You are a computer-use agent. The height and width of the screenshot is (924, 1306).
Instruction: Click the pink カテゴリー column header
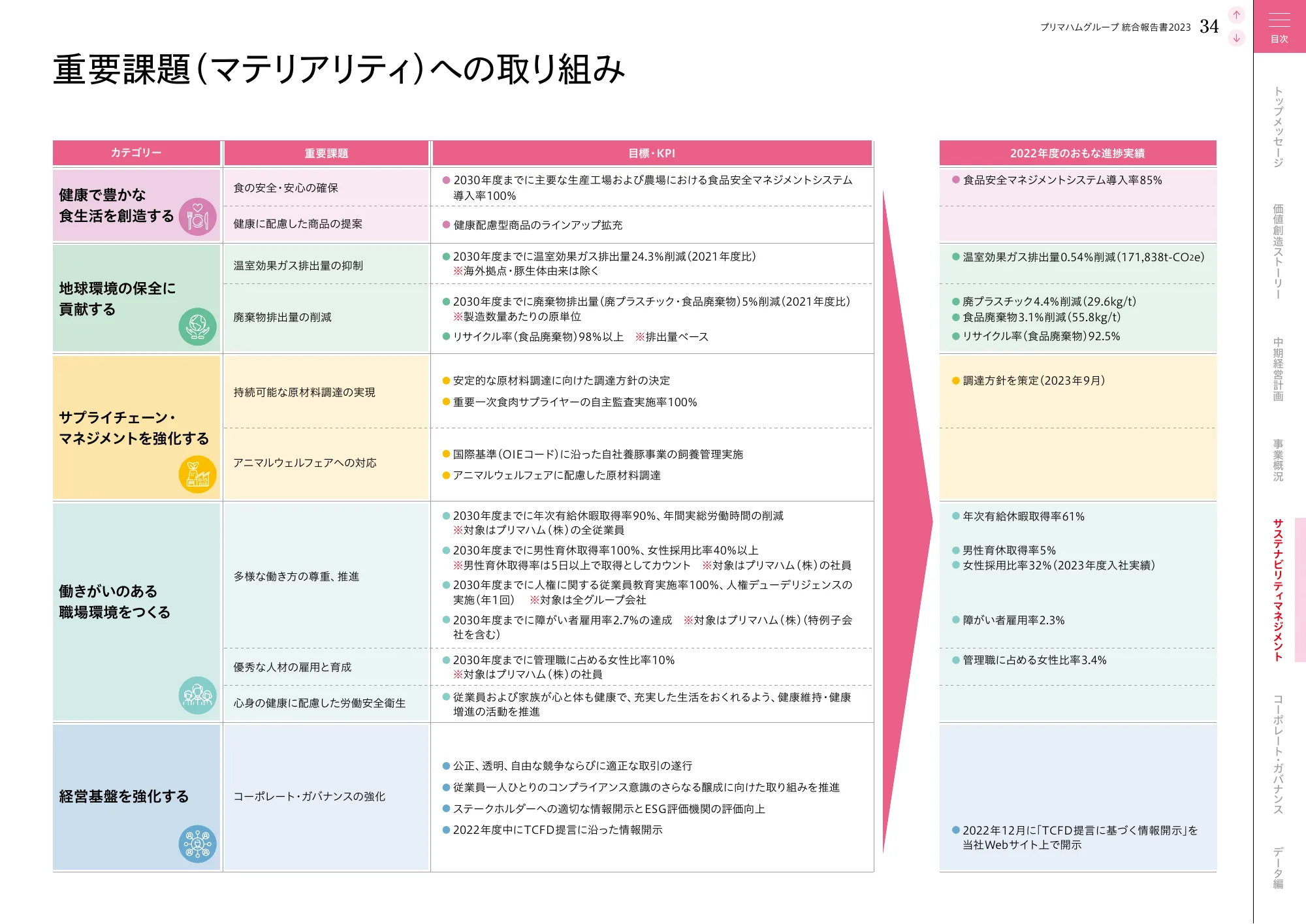click(x=136, y=153)
